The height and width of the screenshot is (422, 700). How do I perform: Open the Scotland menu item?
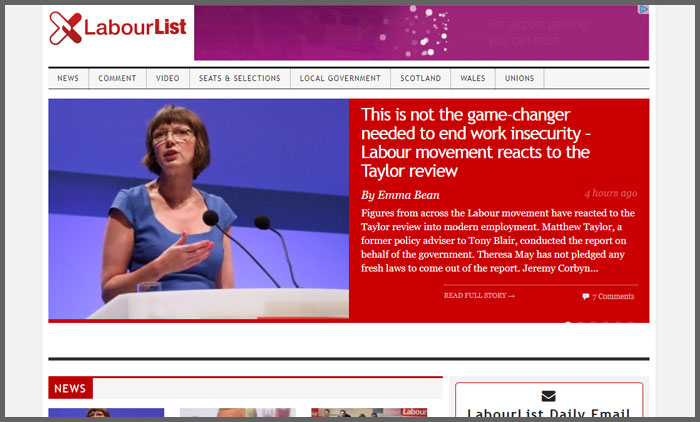(421, 78)
